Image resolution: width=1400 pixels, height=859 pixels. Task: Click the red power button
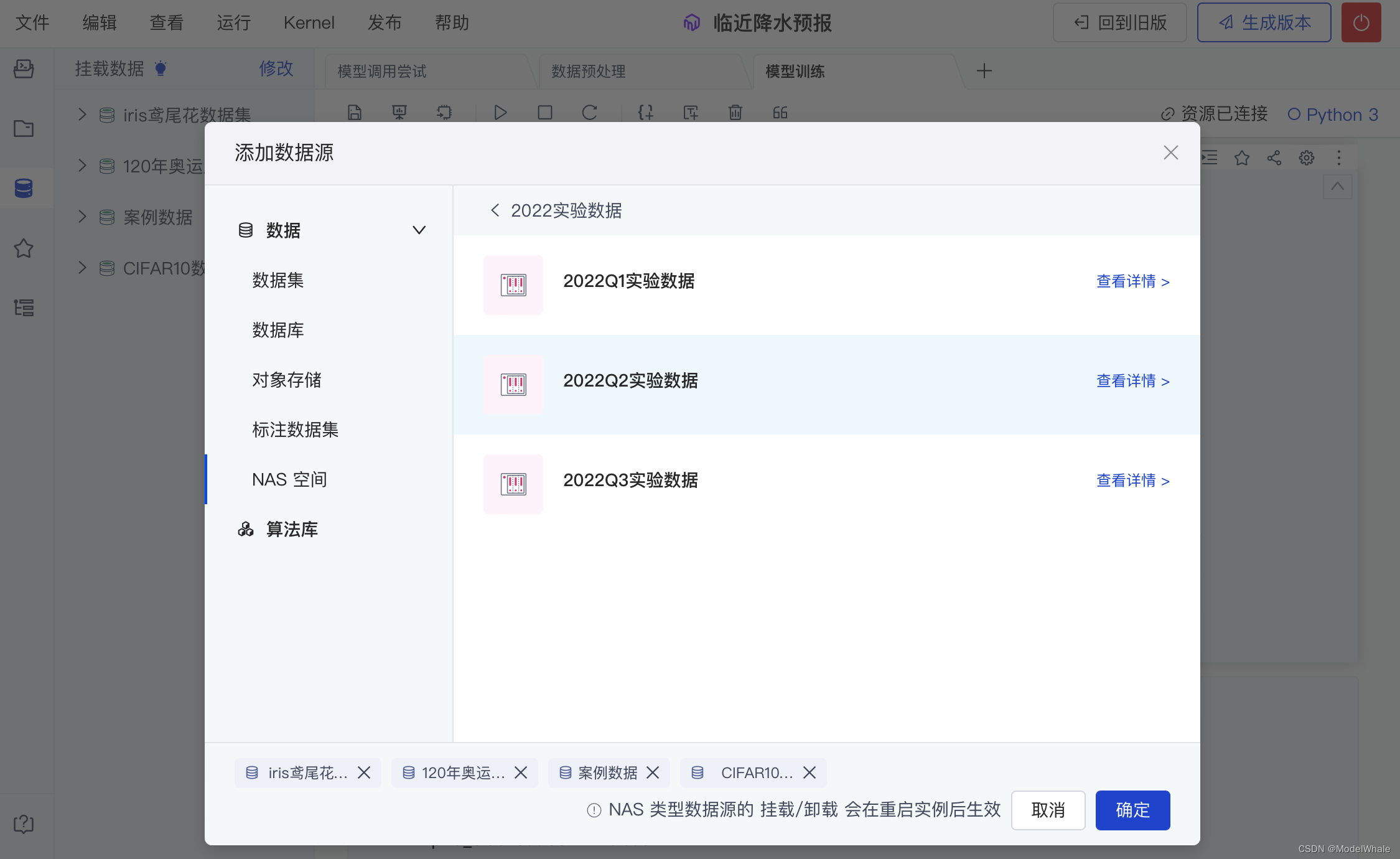pos(1361,23)
